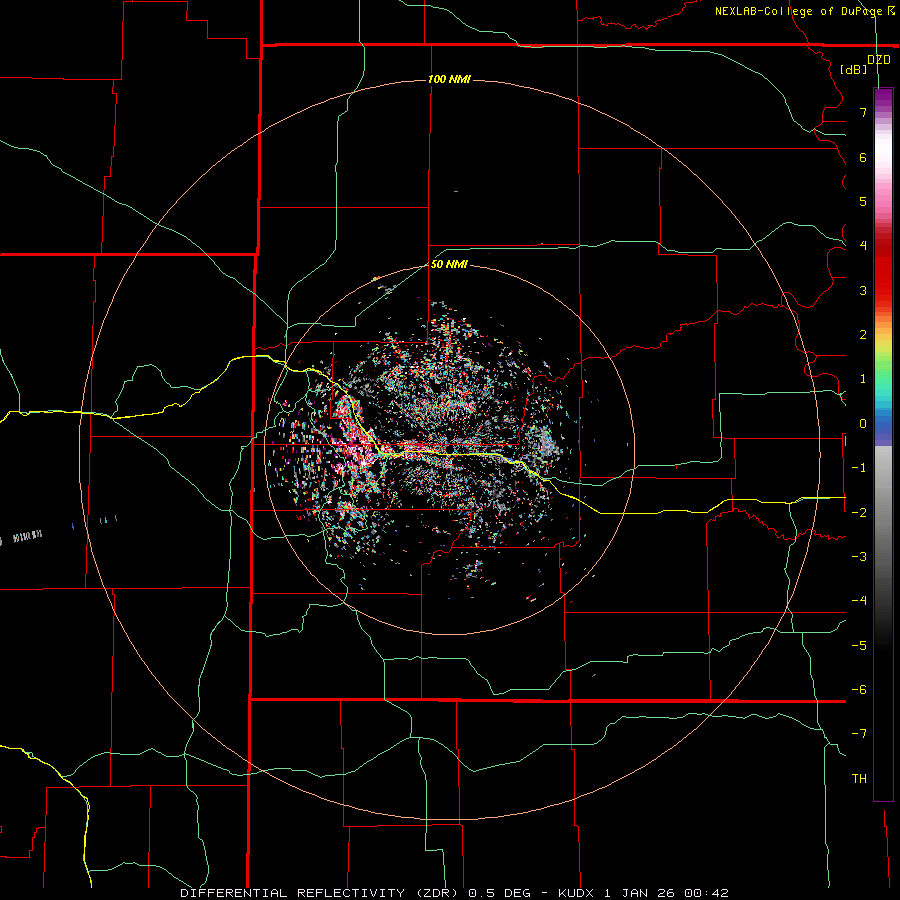Click the '3' value on color scale
Viewport: 900px width, 900px height.
[863, 290]
